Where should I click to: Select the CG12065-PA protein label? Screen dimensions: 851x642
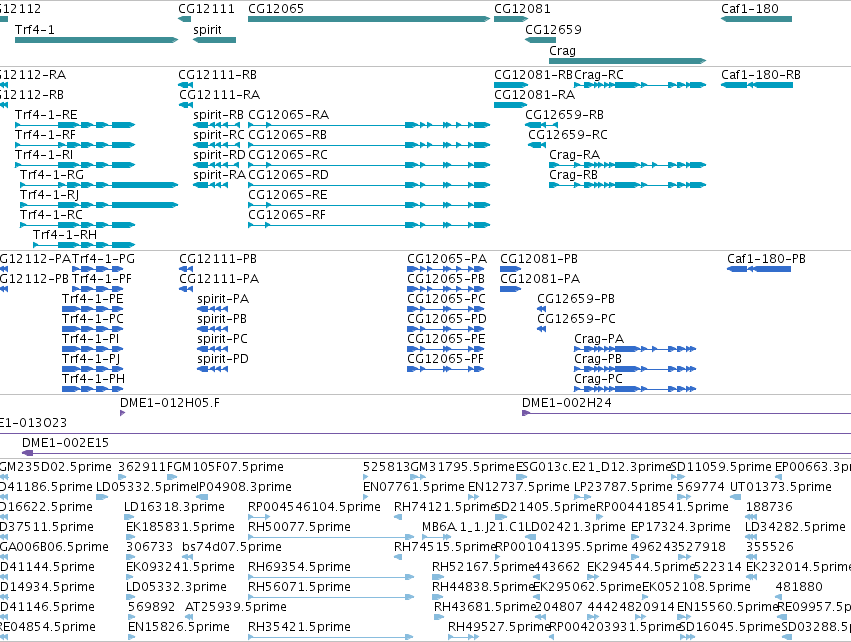pyautogui.click(x=447, y=259)
